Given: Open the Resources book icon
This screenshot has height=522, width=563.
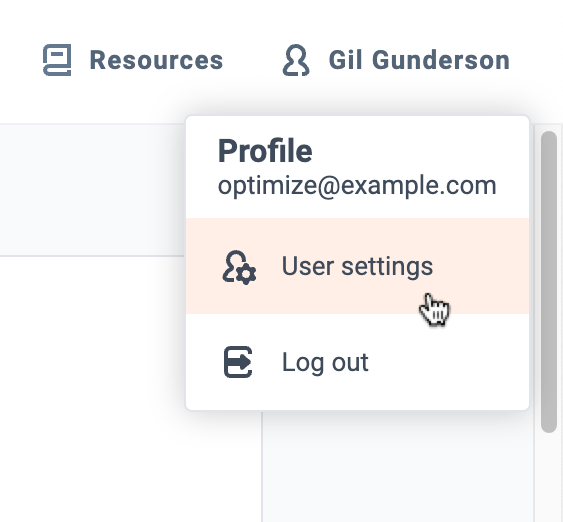Looking at the screenshot, I should click(57, 60).
